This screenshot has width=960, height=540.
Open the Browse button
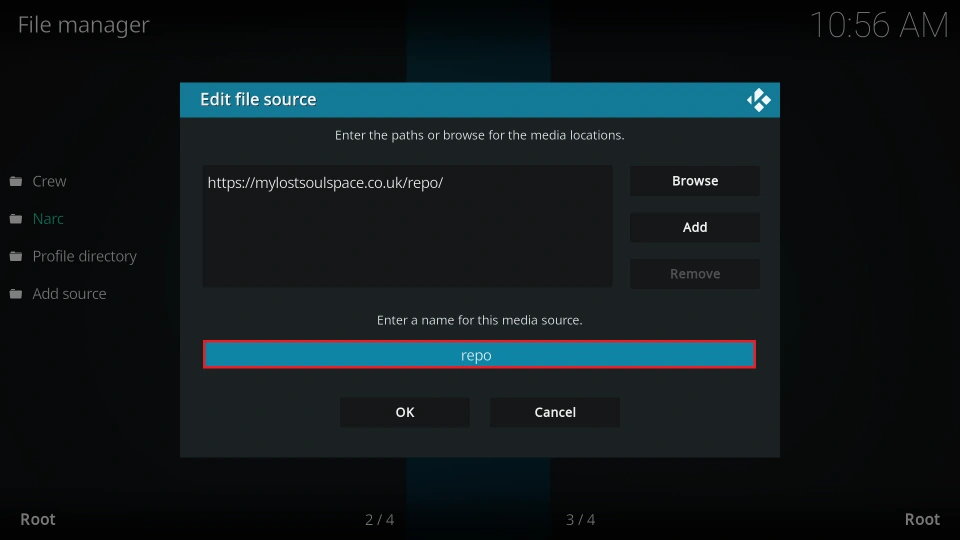(x=695, y=181)
